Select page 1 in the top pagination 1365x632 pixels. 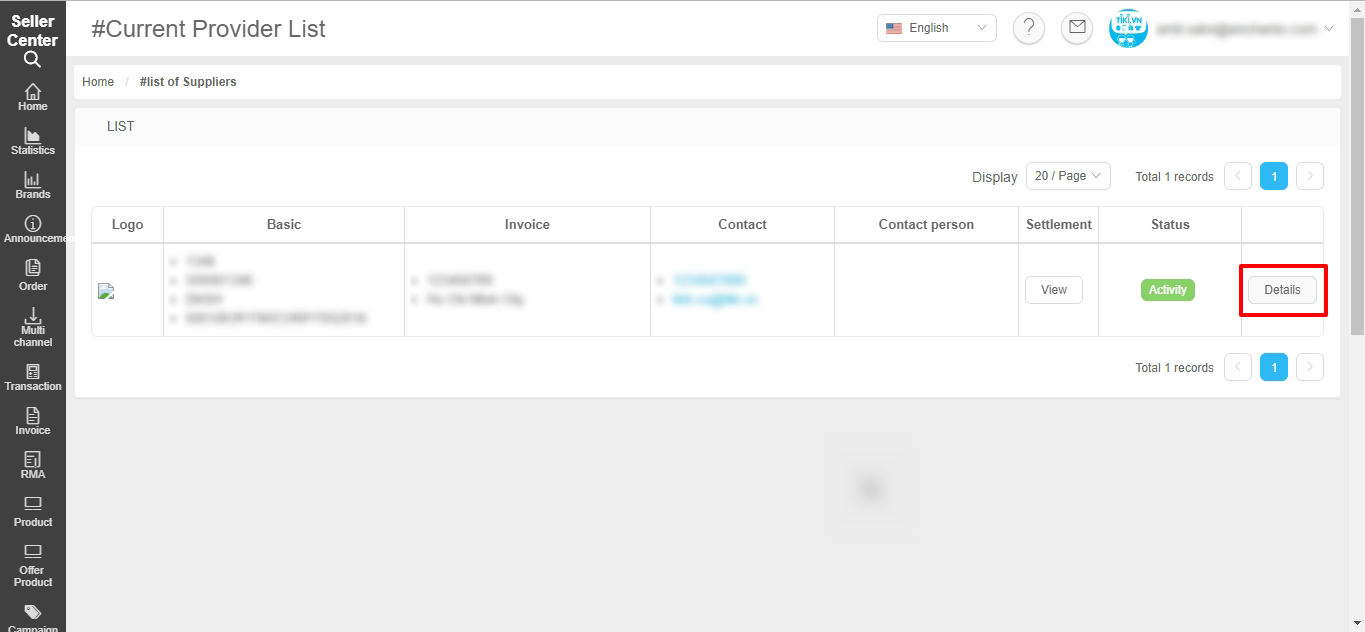(x=1274, y=176)
